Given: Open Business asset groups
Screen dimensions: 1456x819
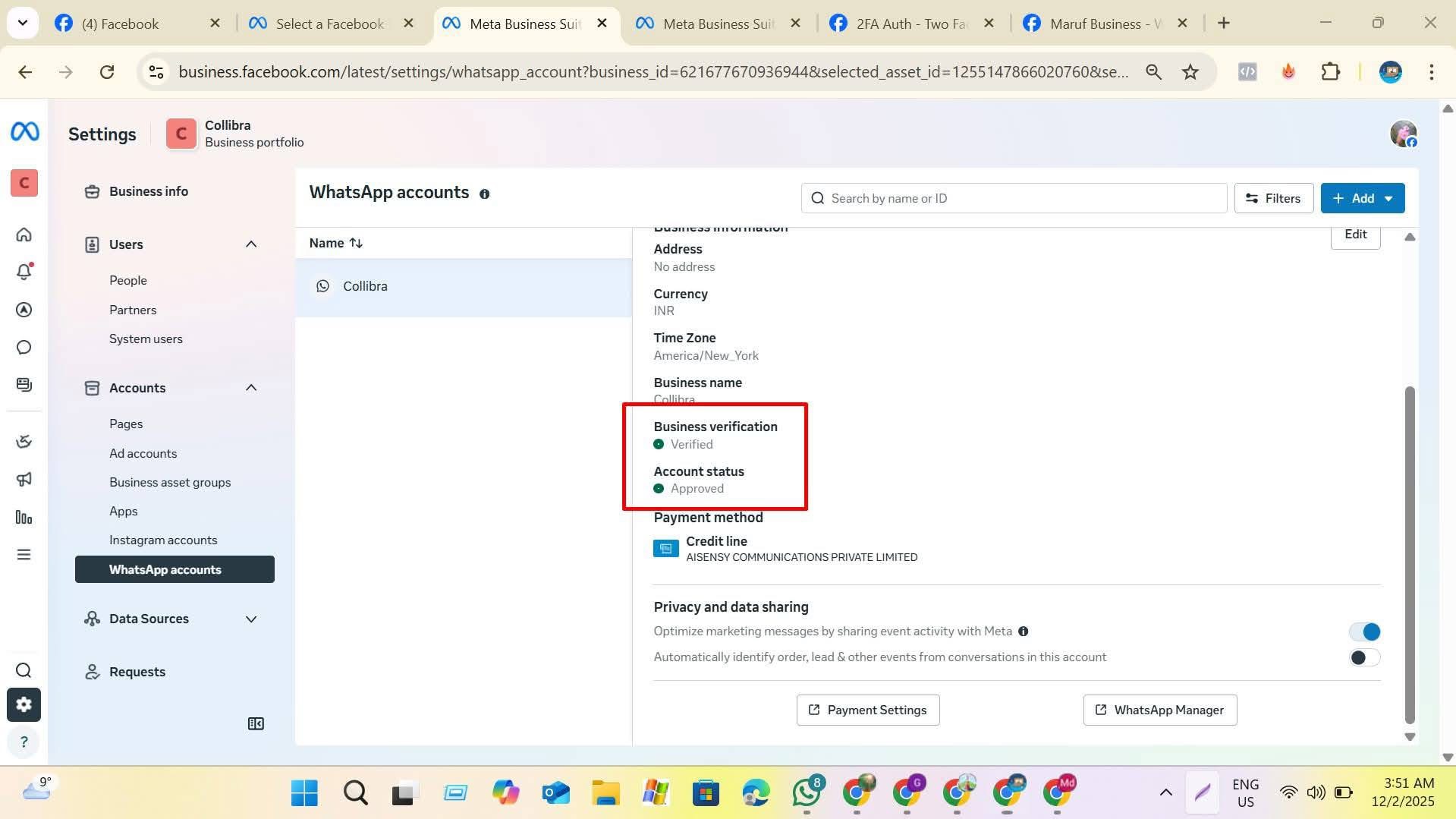Looking at the screenshot, I should [x=170, y=482].
